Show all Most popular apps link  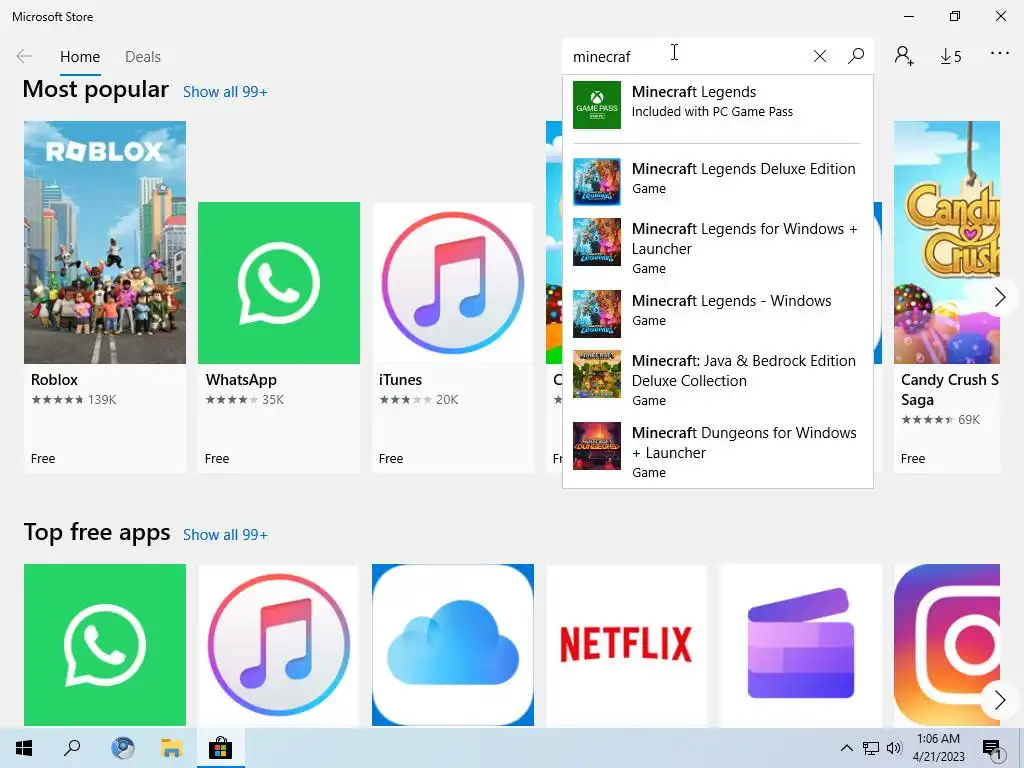[x=225, y=92]
